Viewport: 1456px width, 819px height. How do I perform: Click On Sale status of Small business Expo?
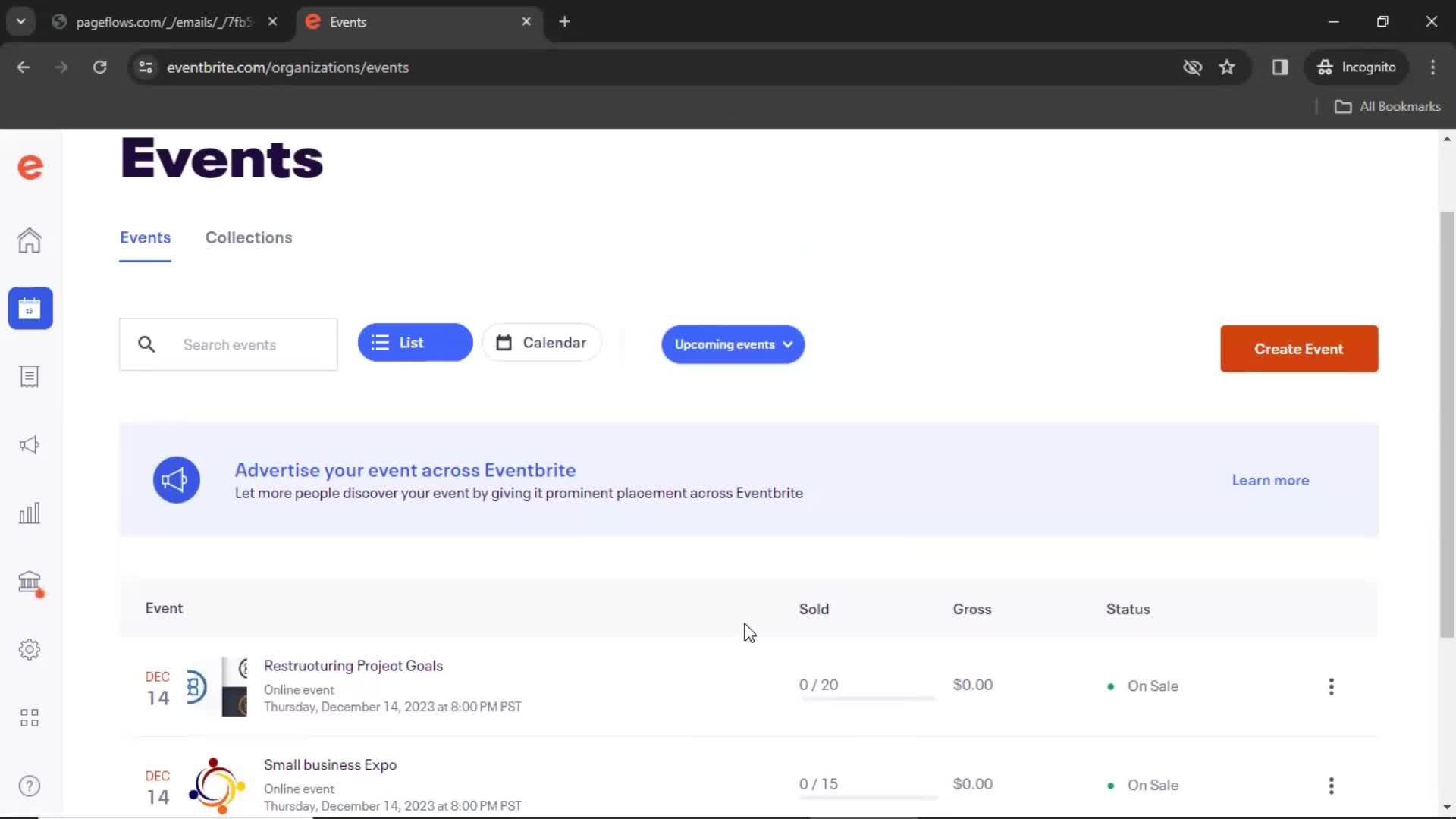(x=1143, y=786)
